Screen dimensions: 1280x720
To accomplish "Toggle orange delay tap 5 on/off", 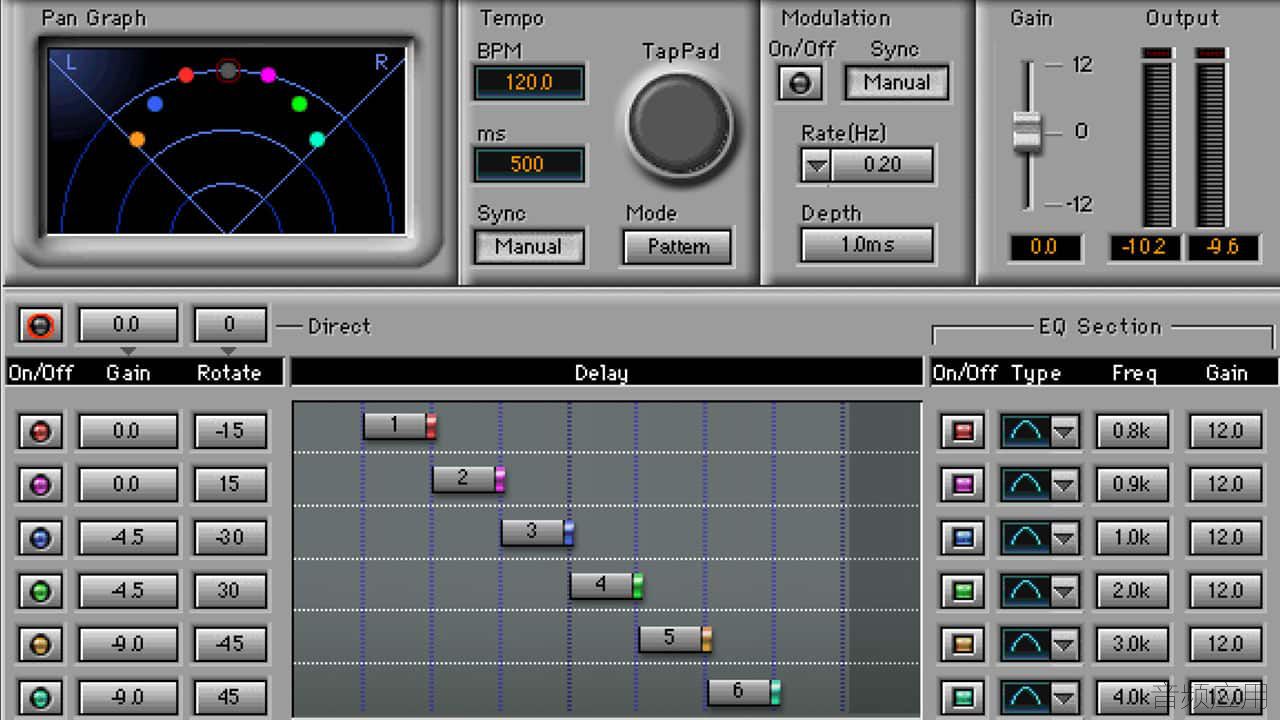I will click(x=41, y=644).
